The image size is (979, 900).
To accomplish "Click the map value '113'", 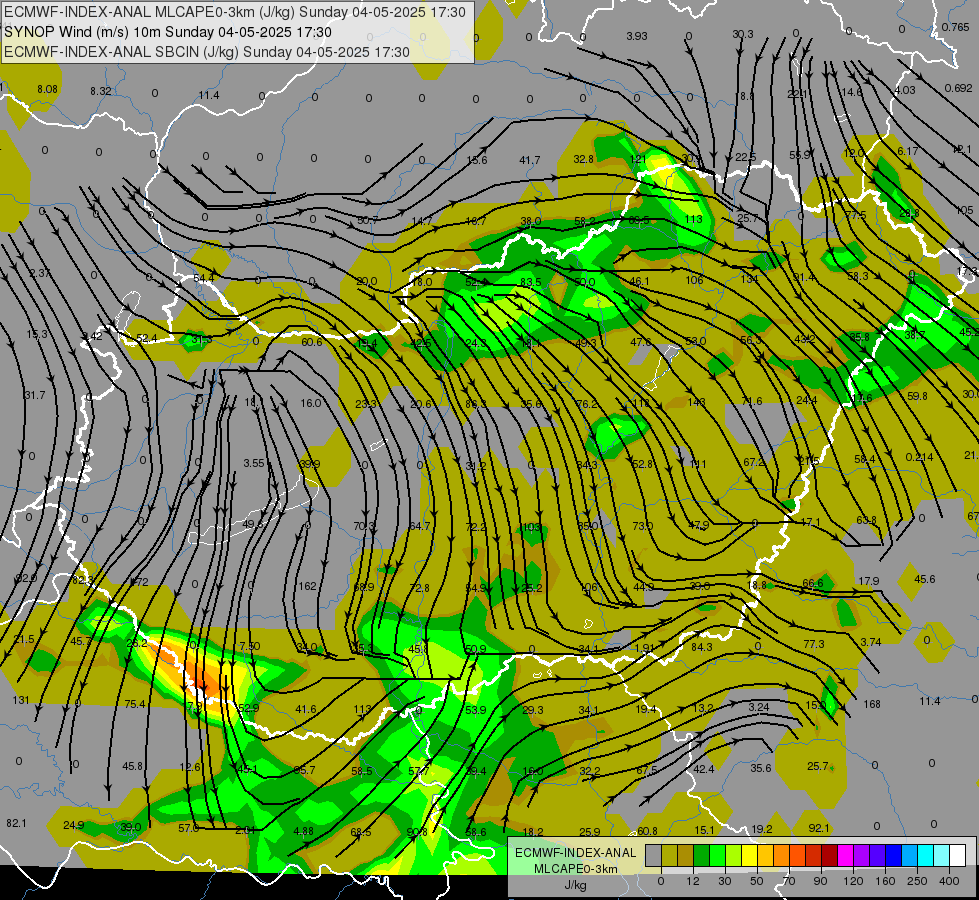I will coord(694,219).
